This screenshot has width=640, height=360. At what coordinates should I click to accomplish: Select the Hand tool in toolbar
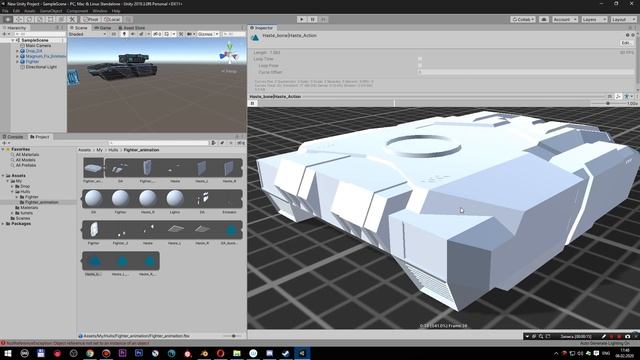(x=8, y=19)
